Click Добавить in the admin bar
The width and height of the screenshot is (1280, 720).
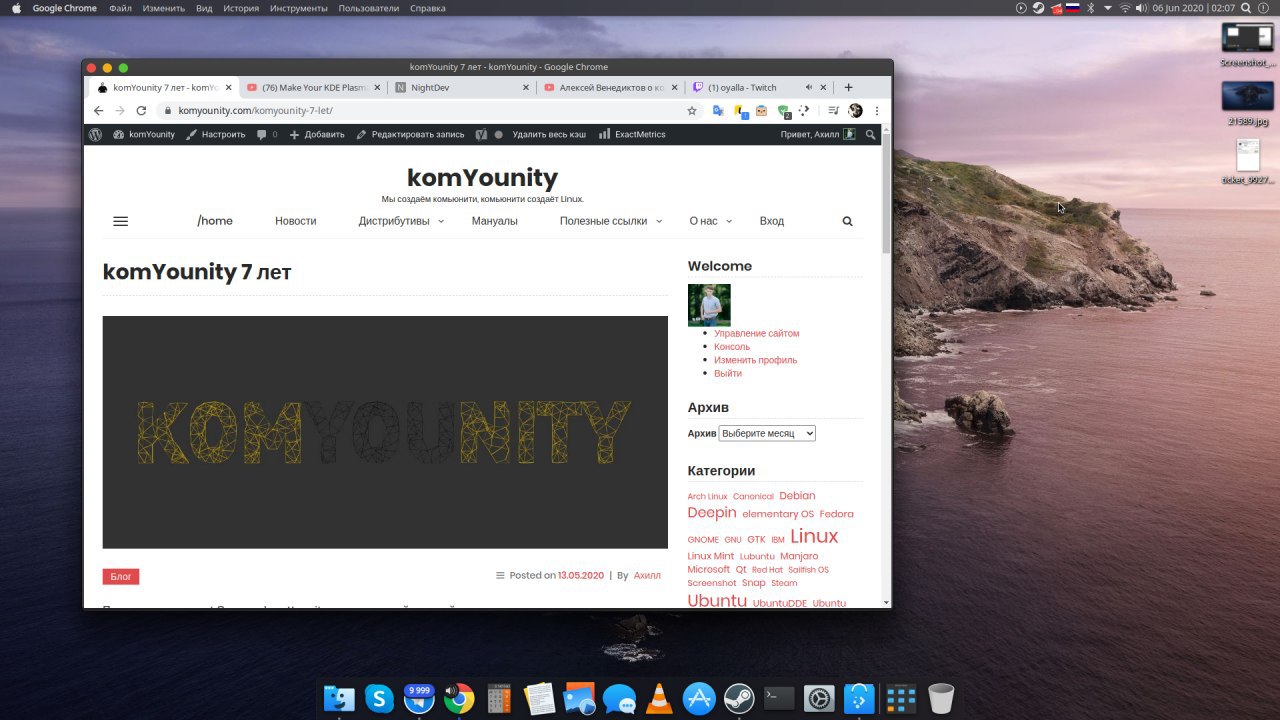click(317, 134)
